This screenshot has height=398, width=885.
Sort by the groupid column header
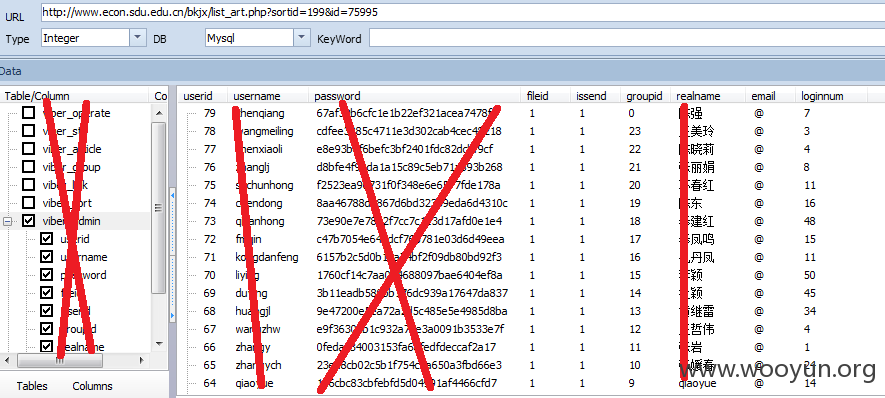pyautogui.click(x=646, y=96)
